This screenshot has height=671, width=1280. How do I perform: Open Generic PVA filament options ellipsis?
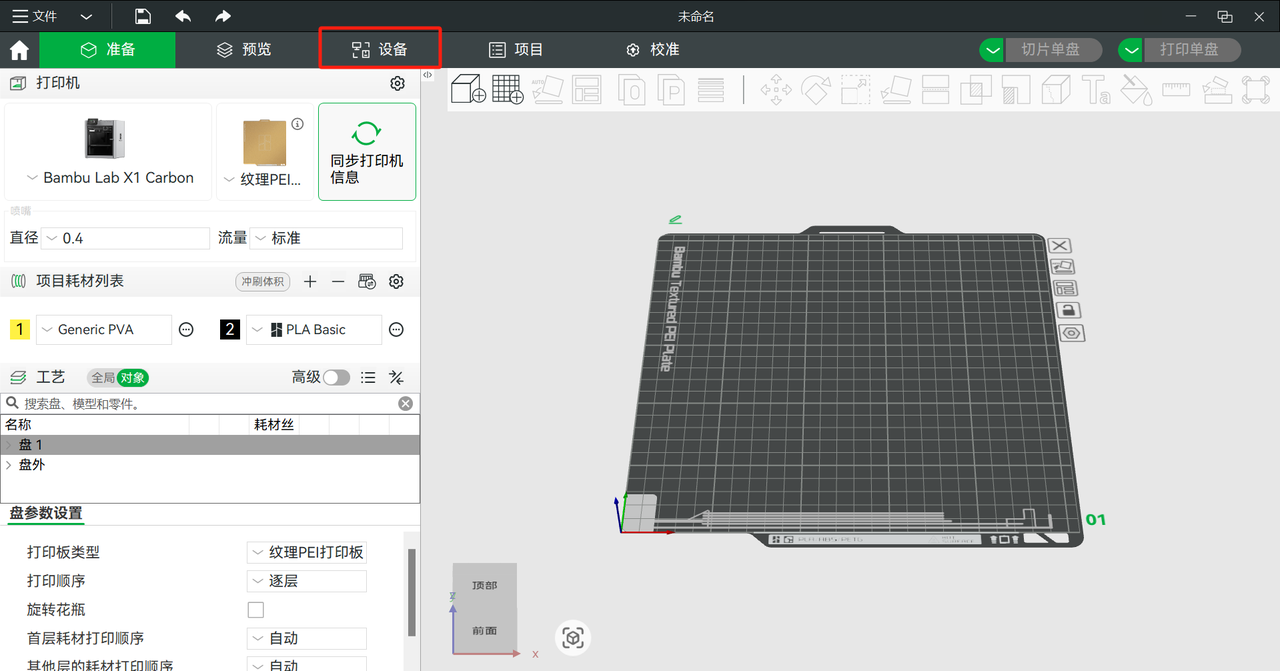186,329
